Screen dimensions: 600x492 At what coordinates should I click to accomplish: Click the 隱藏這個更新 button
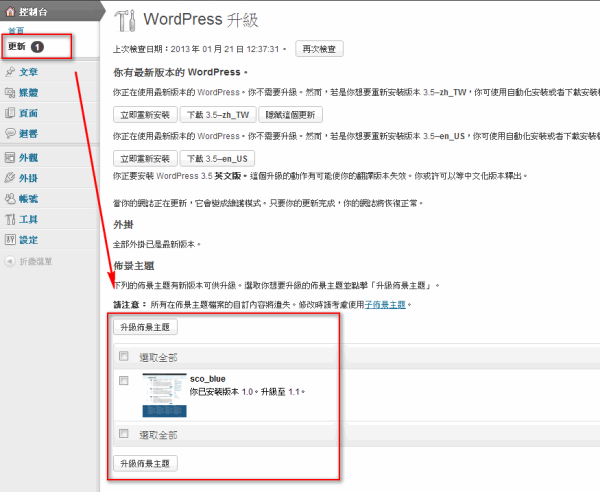tap(290, 114)
